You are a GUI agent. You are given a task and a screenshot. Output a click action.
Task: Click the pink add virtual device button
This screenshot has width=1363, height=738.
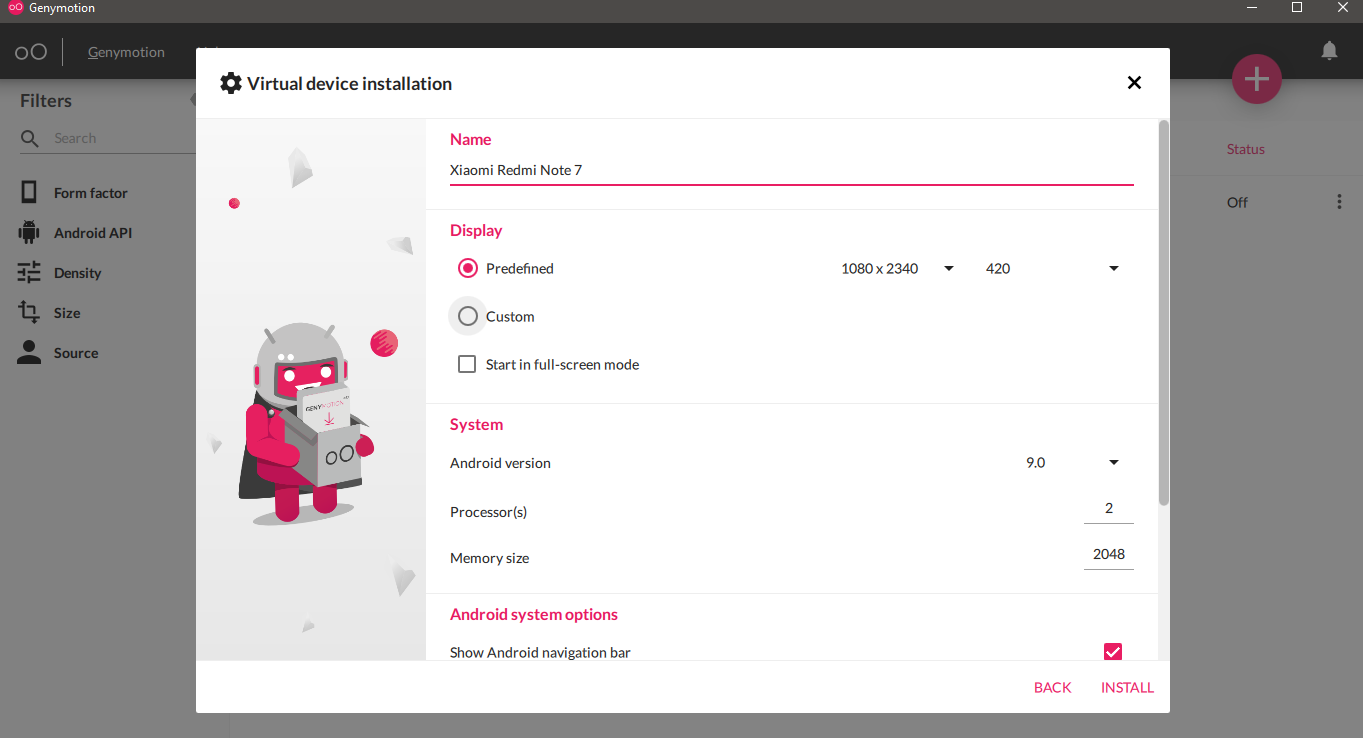1256,79
